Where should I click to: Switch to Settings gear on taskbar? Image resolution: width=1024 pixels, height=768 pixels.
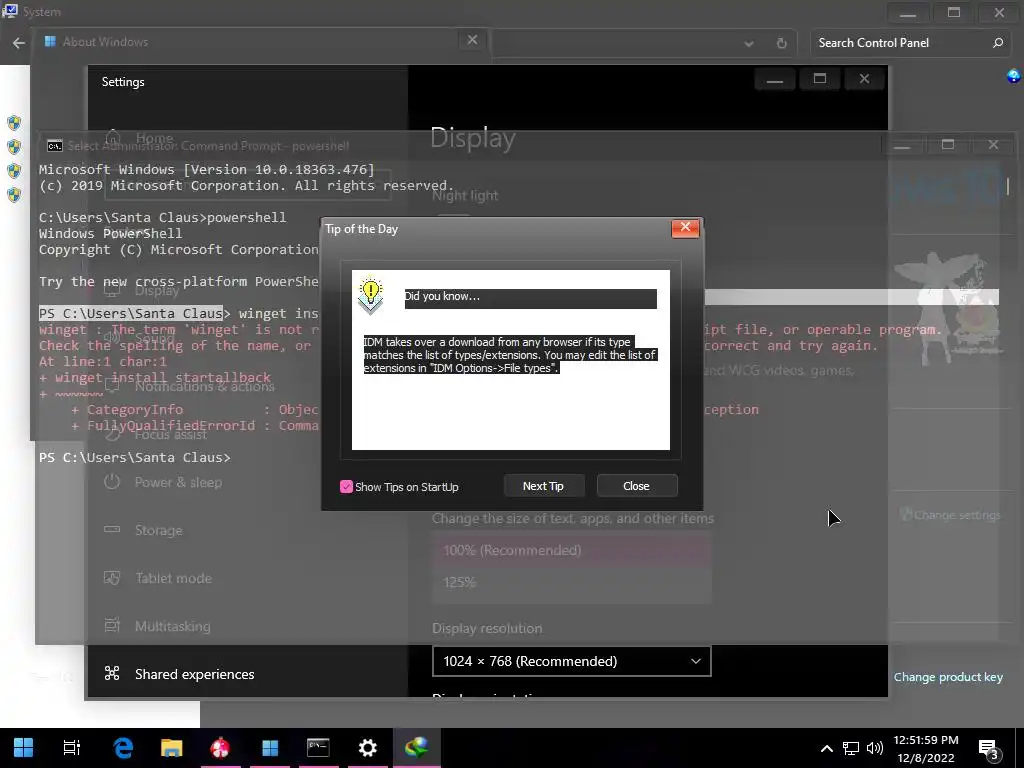[368, 747]
